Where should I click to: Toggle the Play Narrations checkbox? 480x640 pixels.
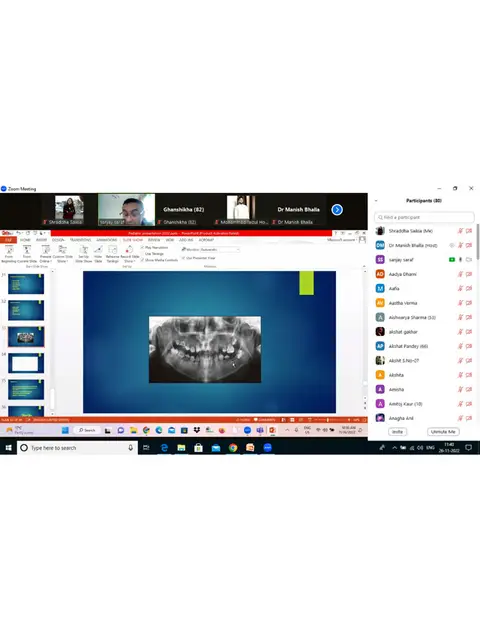pyautogui.click(x=142, y=247)
